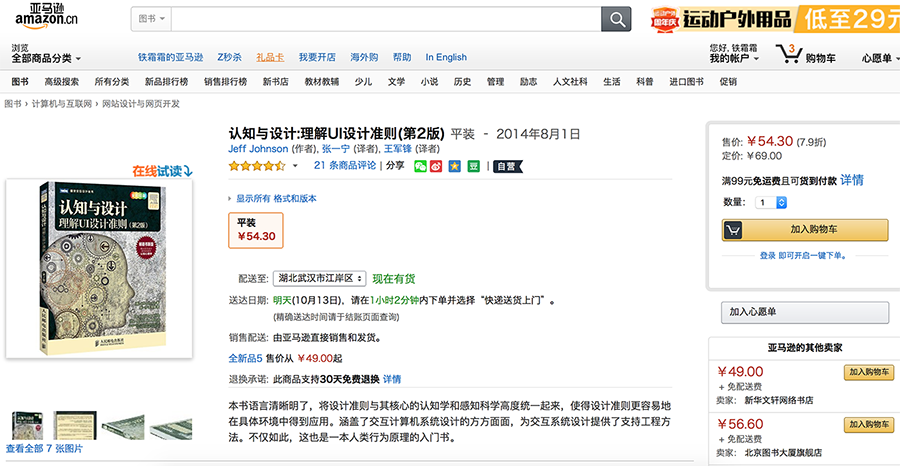Click 我要开店 link
The height and width of the screenshot is (466, 900).
(x=317, y=57)
